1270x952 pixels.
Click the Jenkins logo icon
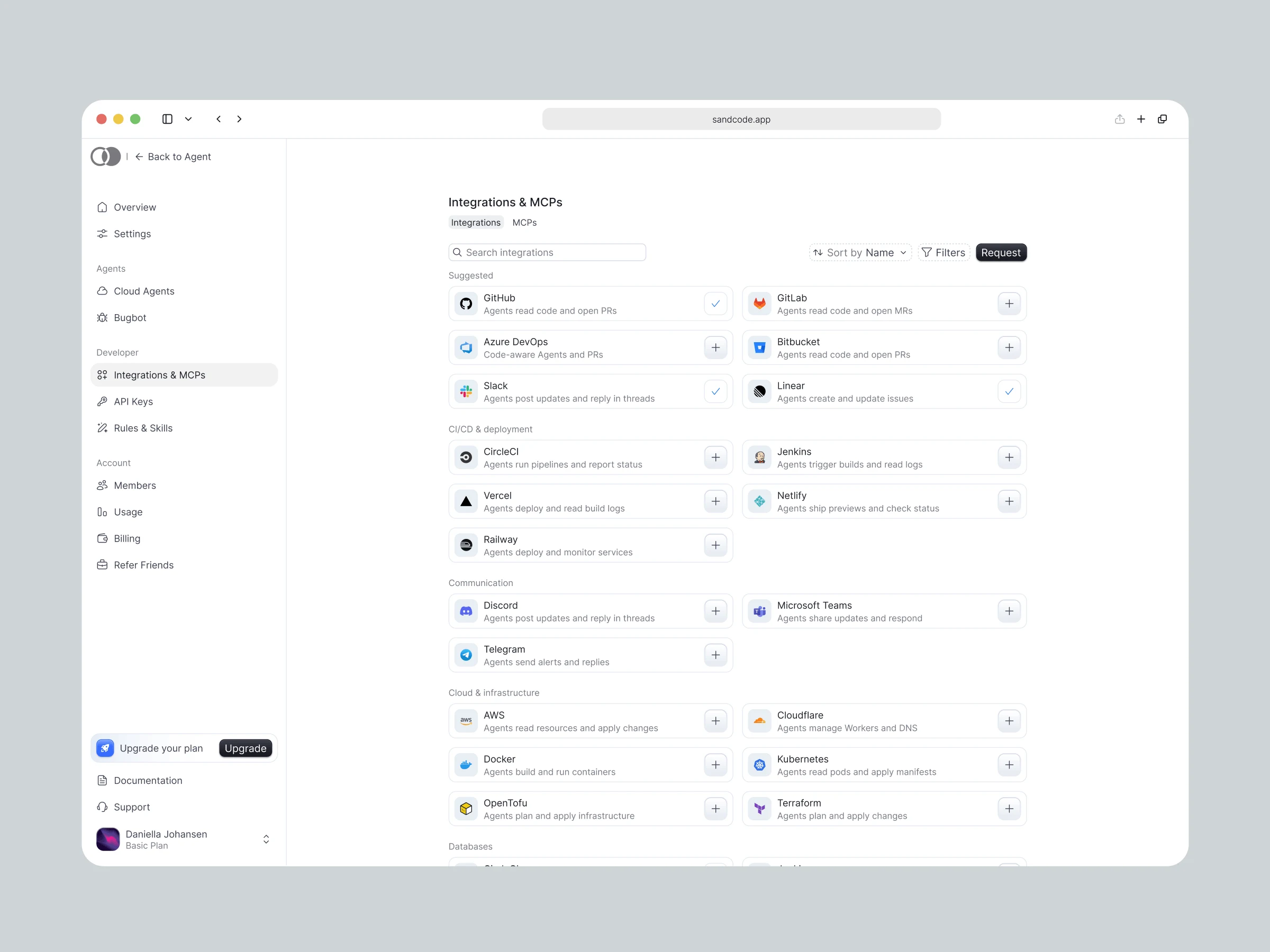tap(759, 457)
